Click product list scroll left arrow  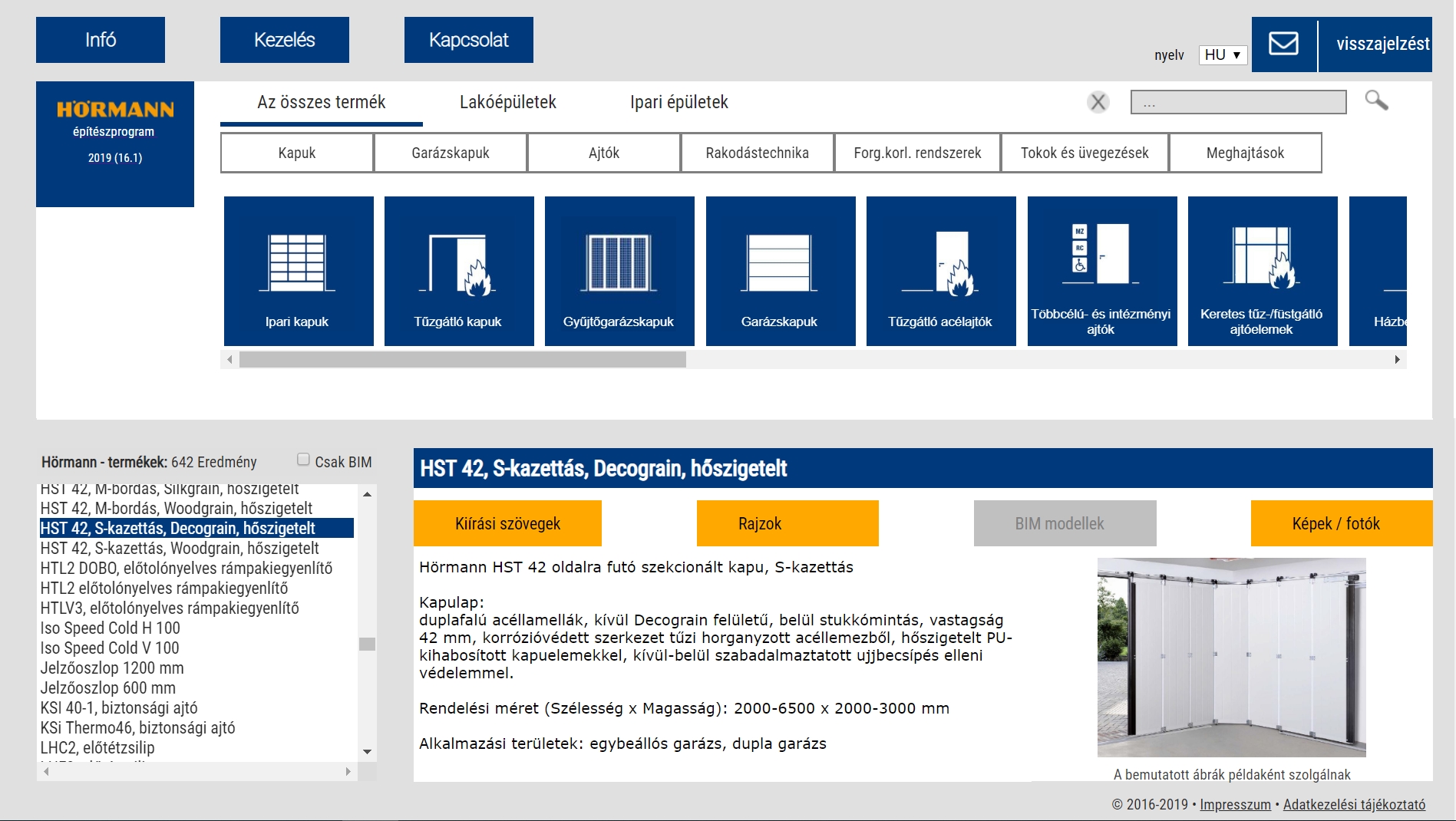click(x=46, y=771)
